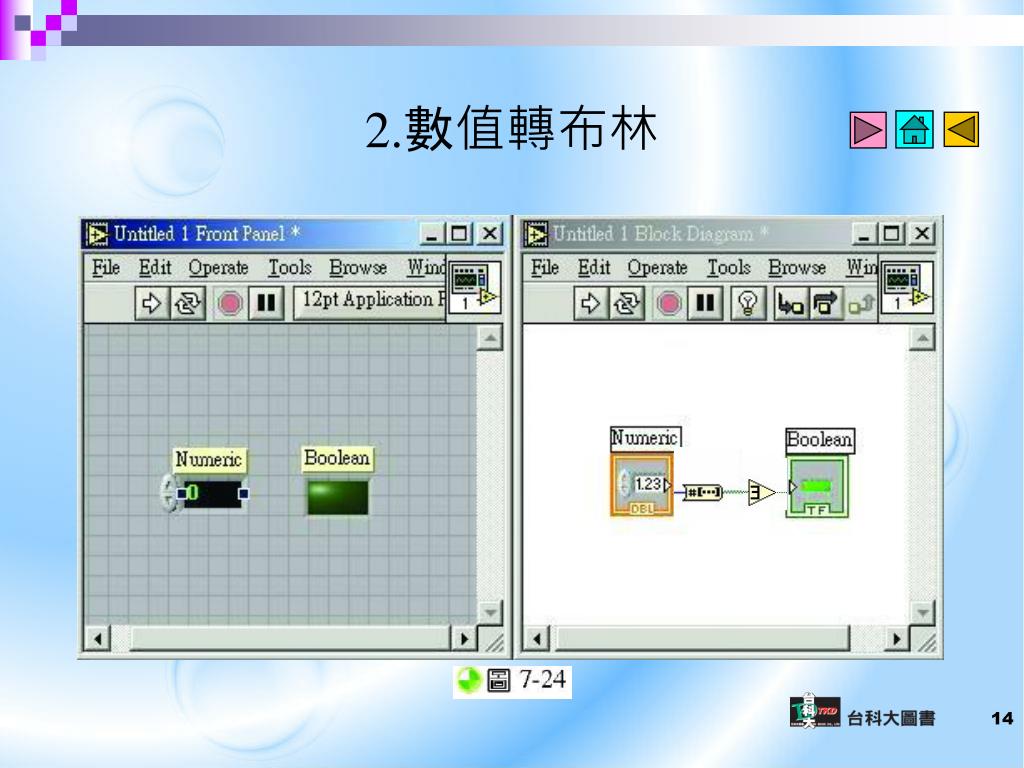Select Numeric DBL terminal in Block Diagram
1024x768 pixels.
pos(641,485)
